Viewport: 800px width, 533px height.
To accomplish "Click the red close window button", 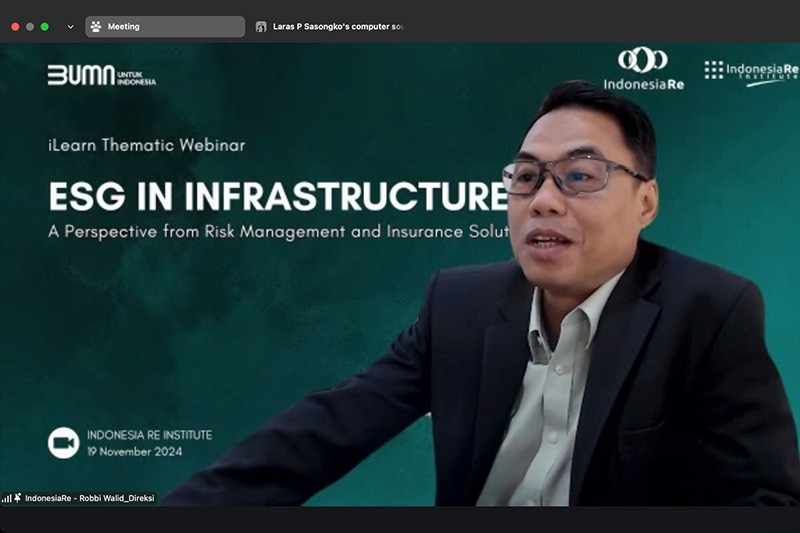I will click(x=15, y=27).
